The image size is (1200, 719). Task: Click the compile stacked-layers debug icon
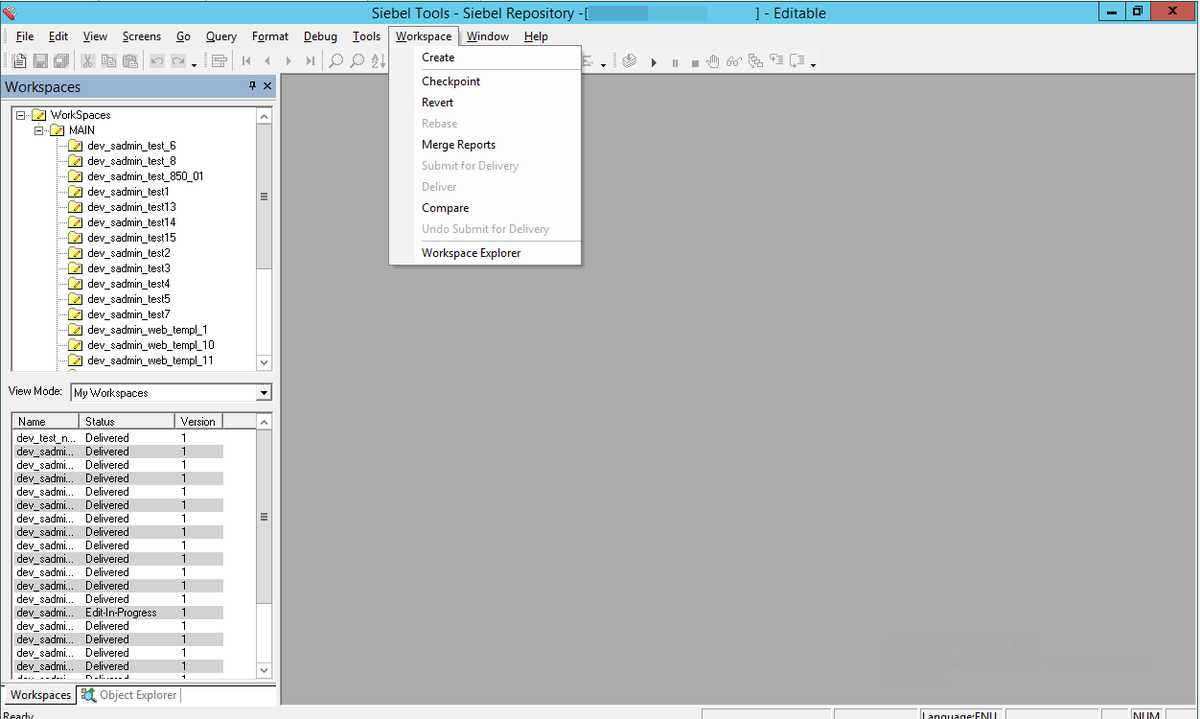click(629, 62)
